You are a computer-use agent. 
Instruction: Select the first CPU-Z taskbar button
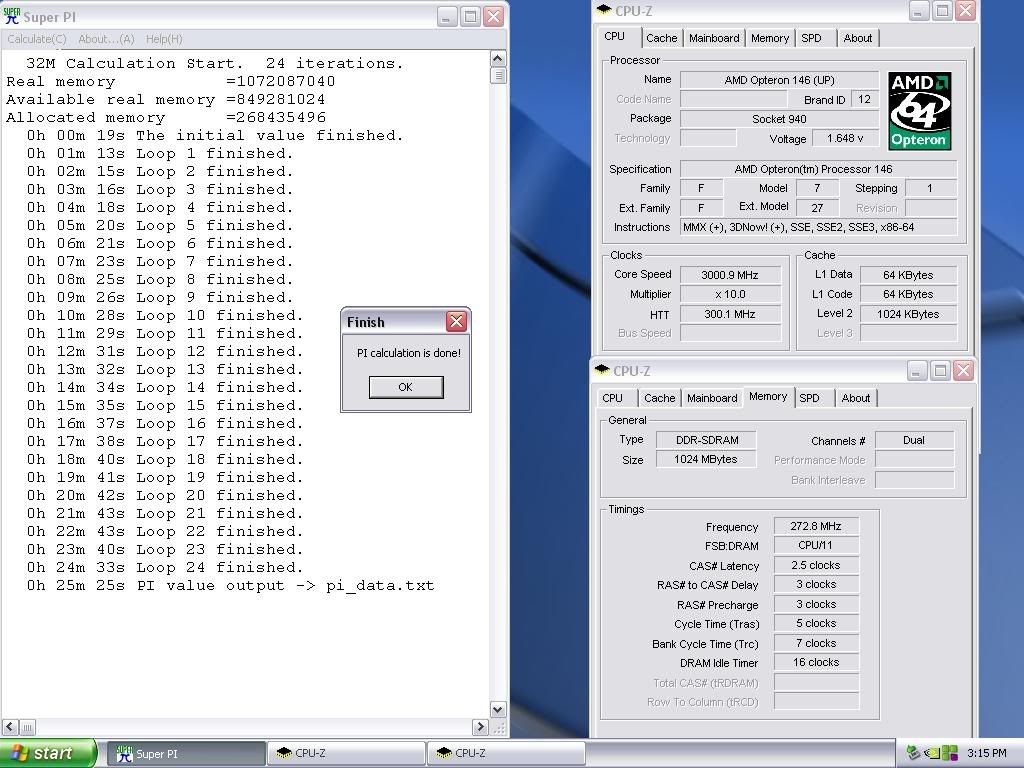point(347,753)
